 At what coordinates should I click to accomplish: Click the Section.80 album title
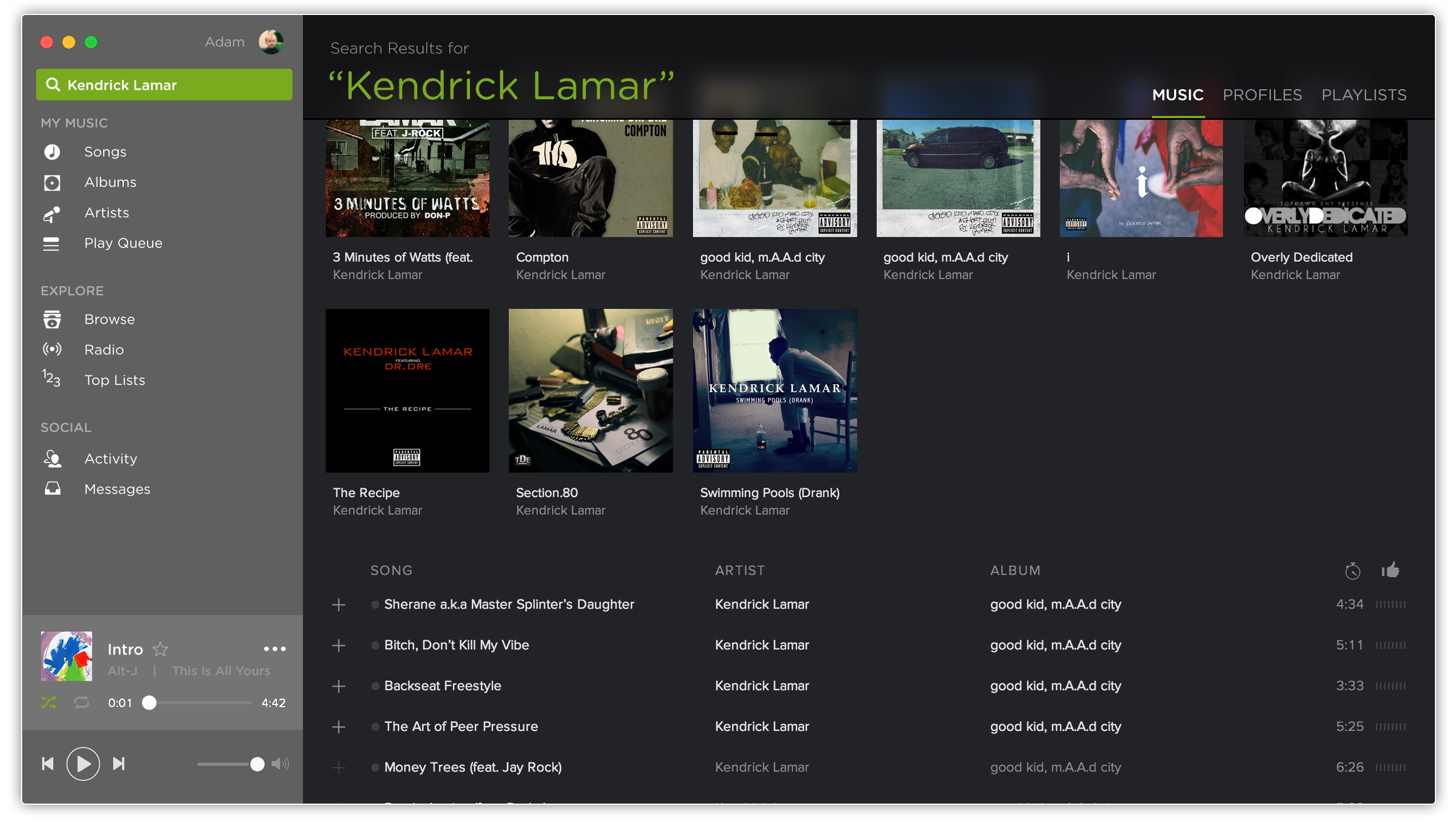pyautogui.click(x=547, y=492)
